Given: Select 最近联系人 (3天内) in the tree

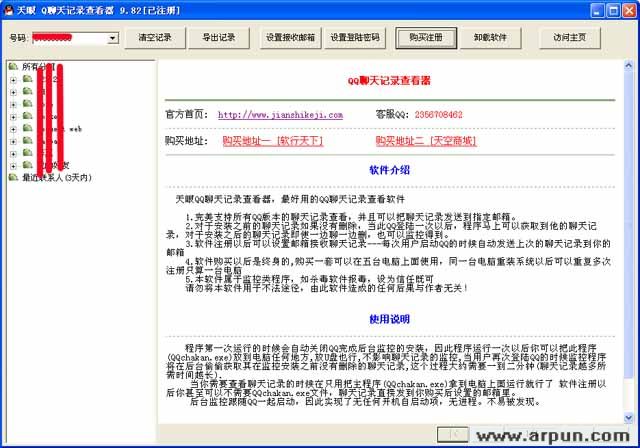Looking at the screenshot, I should (x=57, y=177).
